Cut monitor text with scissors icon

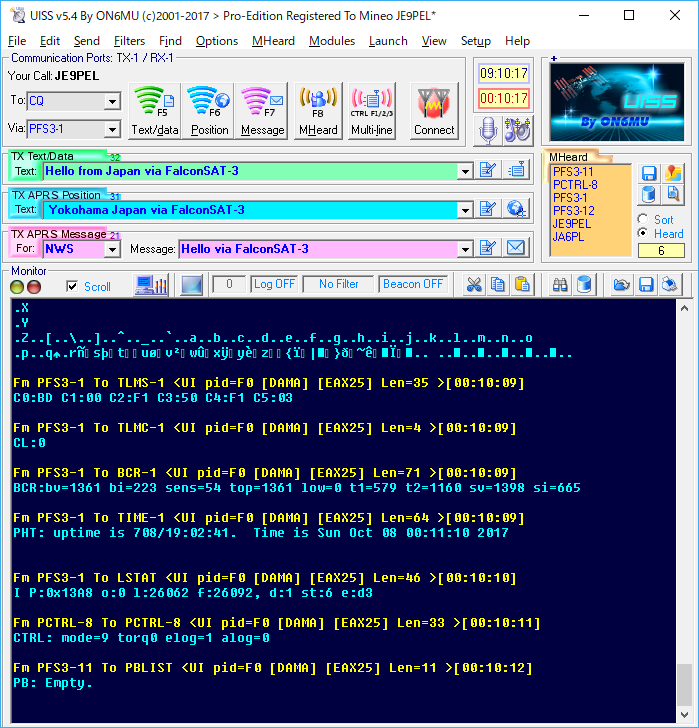coord(474,285)
